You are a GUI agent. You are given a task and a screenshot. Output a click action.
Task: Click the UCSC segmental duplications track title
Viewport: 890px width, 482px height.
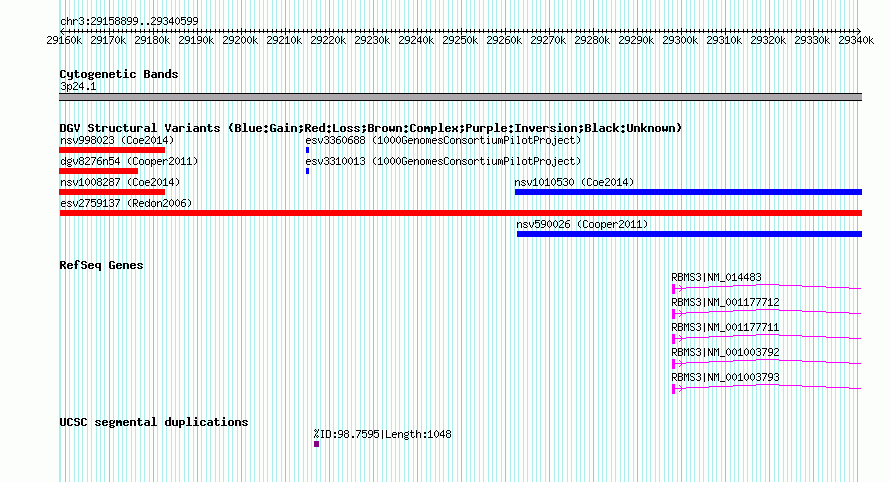pos(154,422)
